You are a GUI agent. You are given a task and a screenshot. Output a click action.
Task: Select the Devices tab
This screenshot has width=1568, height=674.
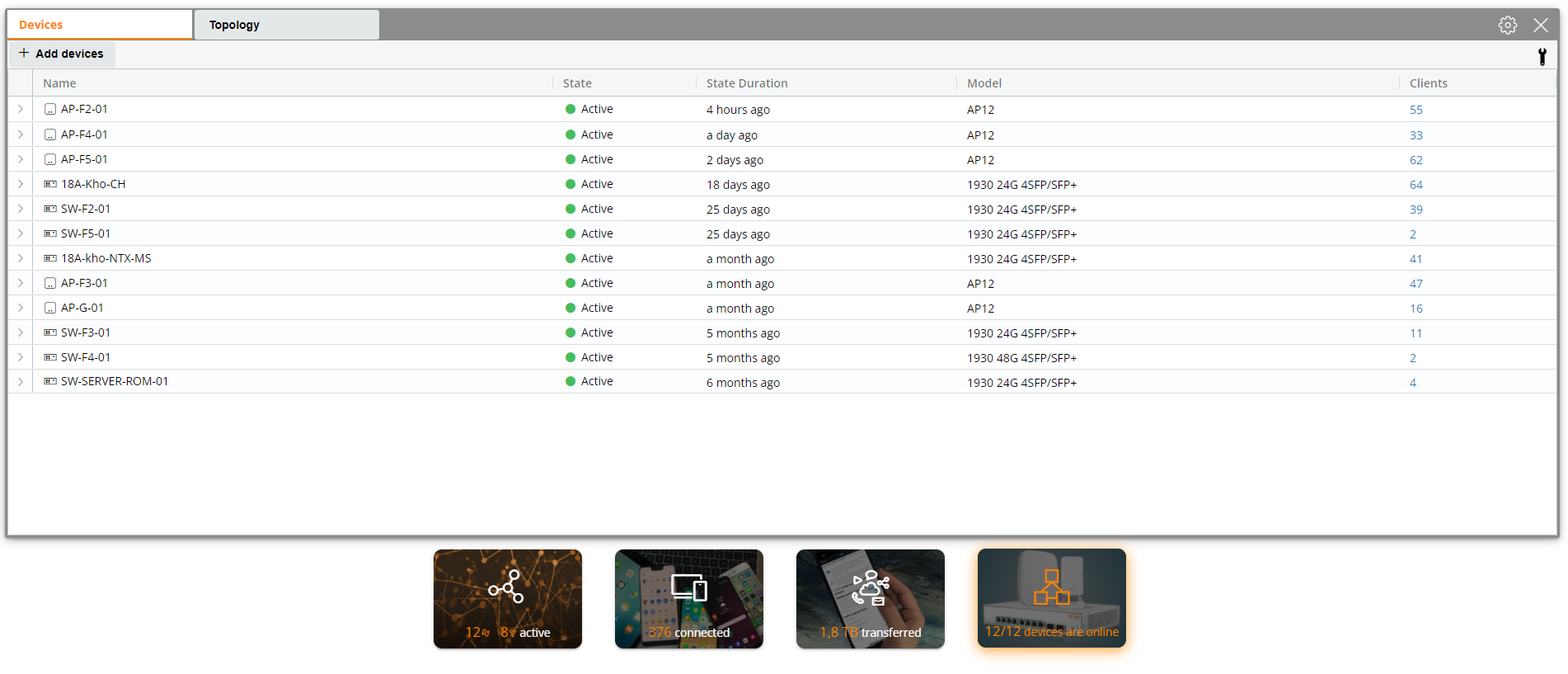pos(100,25)
